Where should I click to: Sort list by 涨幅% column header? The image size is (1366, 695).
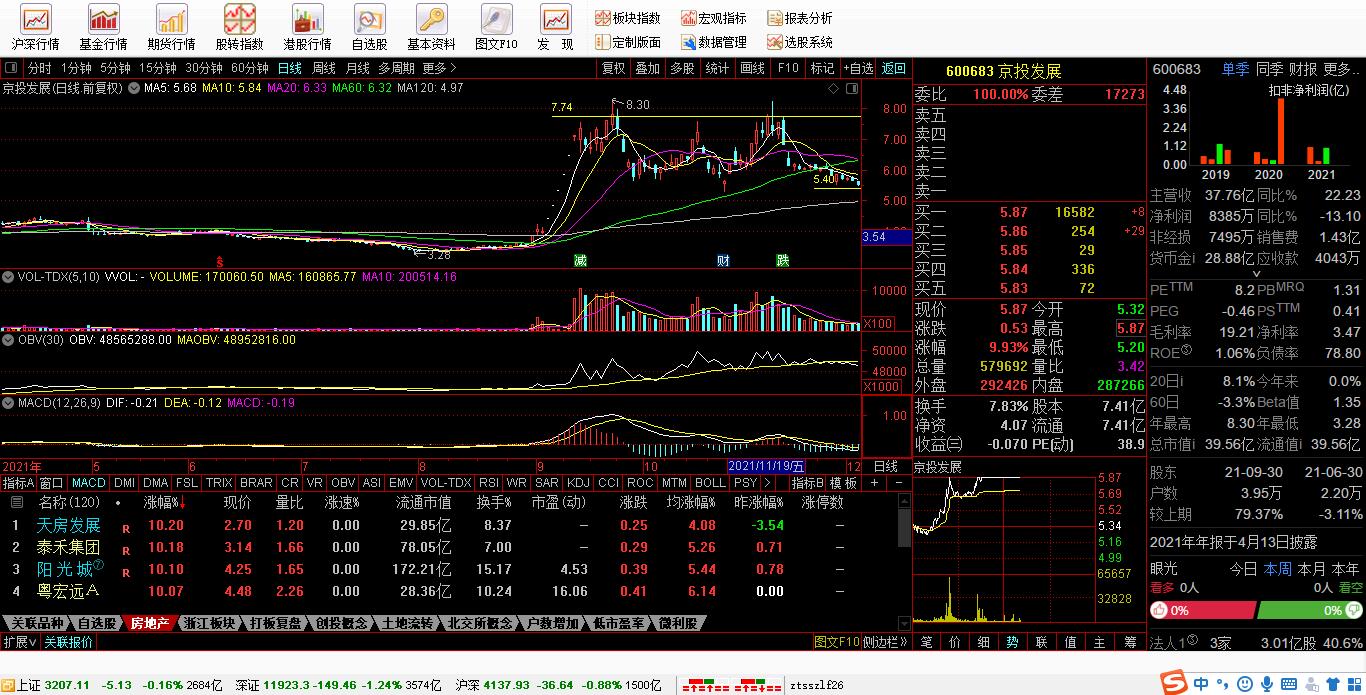[163, 502]
